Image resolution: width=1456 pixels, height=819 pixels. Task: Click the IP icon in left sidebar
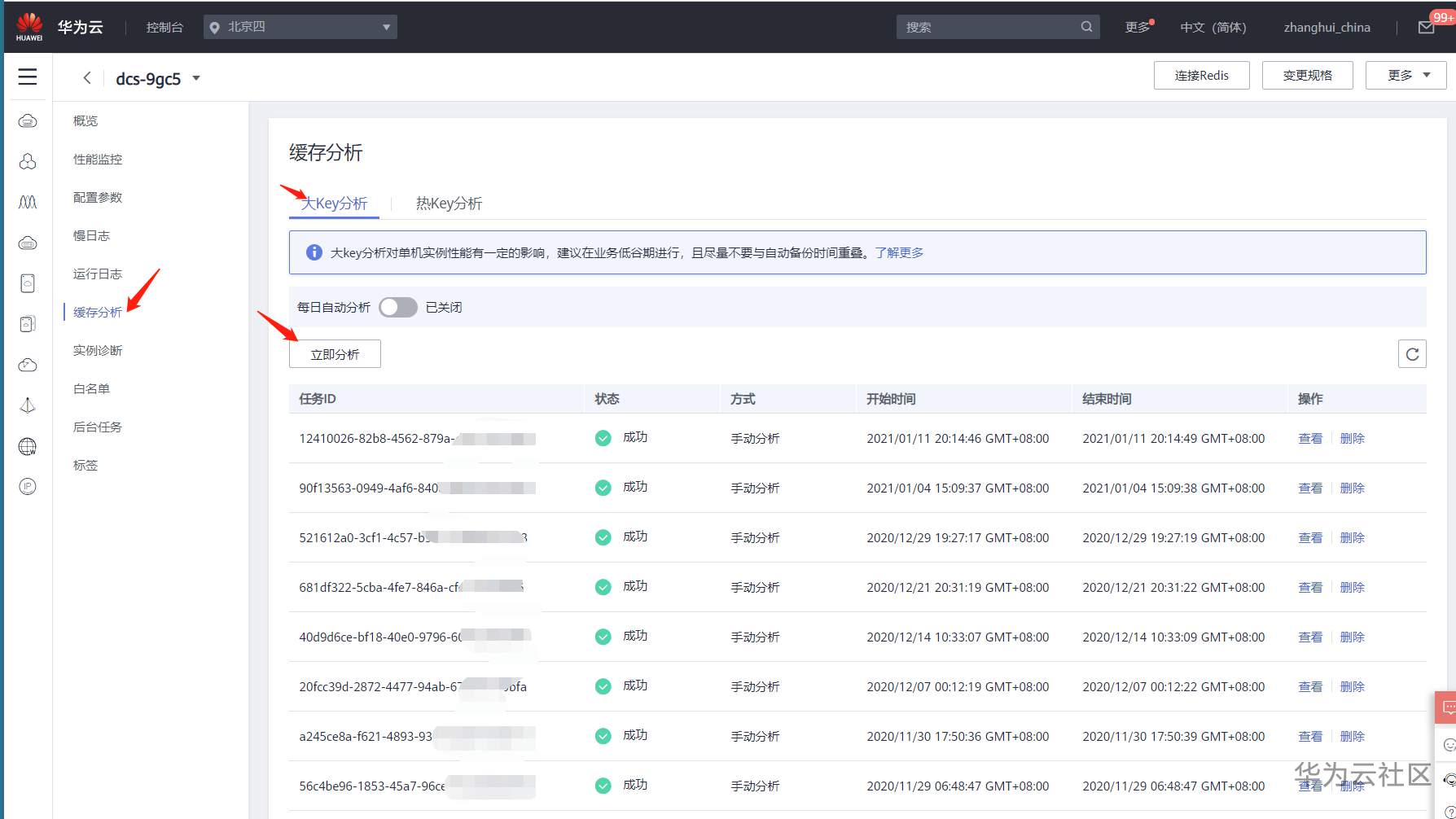coord(28,487)
